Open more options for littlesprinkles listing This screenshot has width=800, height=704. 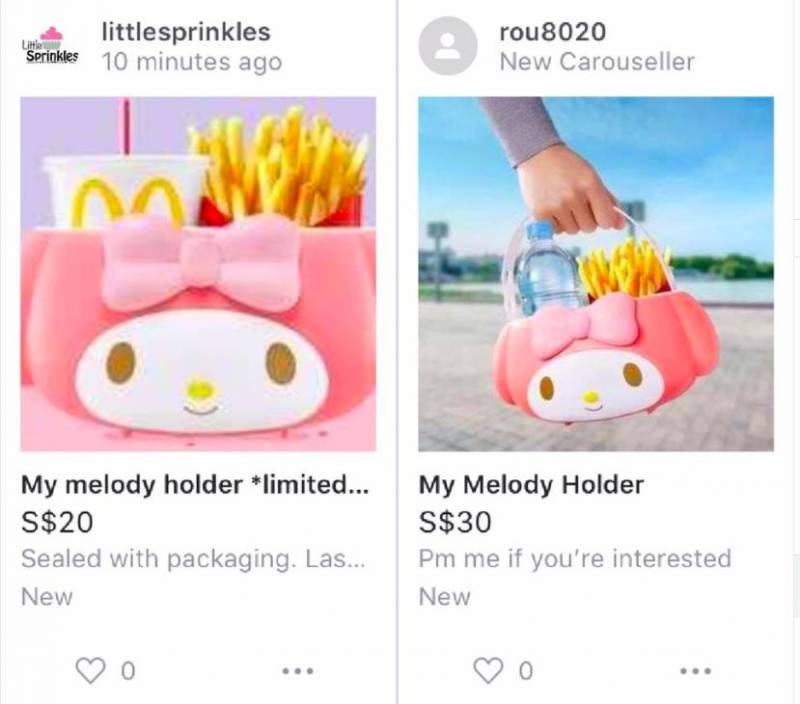298,671
